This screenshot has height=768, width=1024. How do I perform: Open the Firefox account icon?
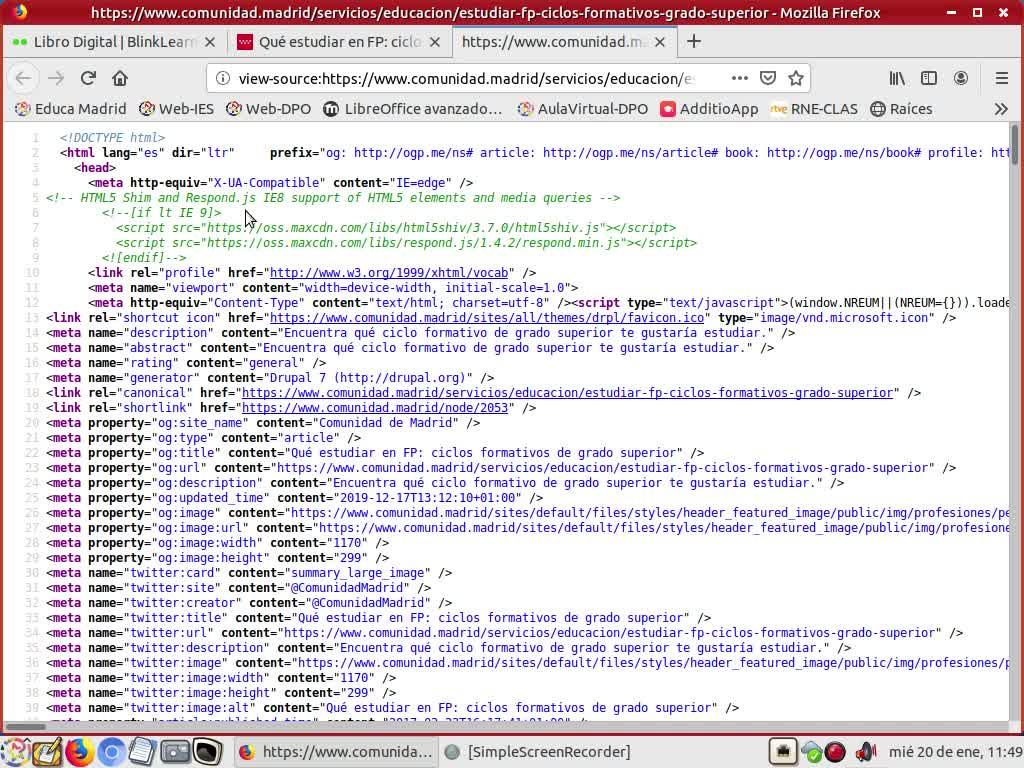tap(961, 78)
